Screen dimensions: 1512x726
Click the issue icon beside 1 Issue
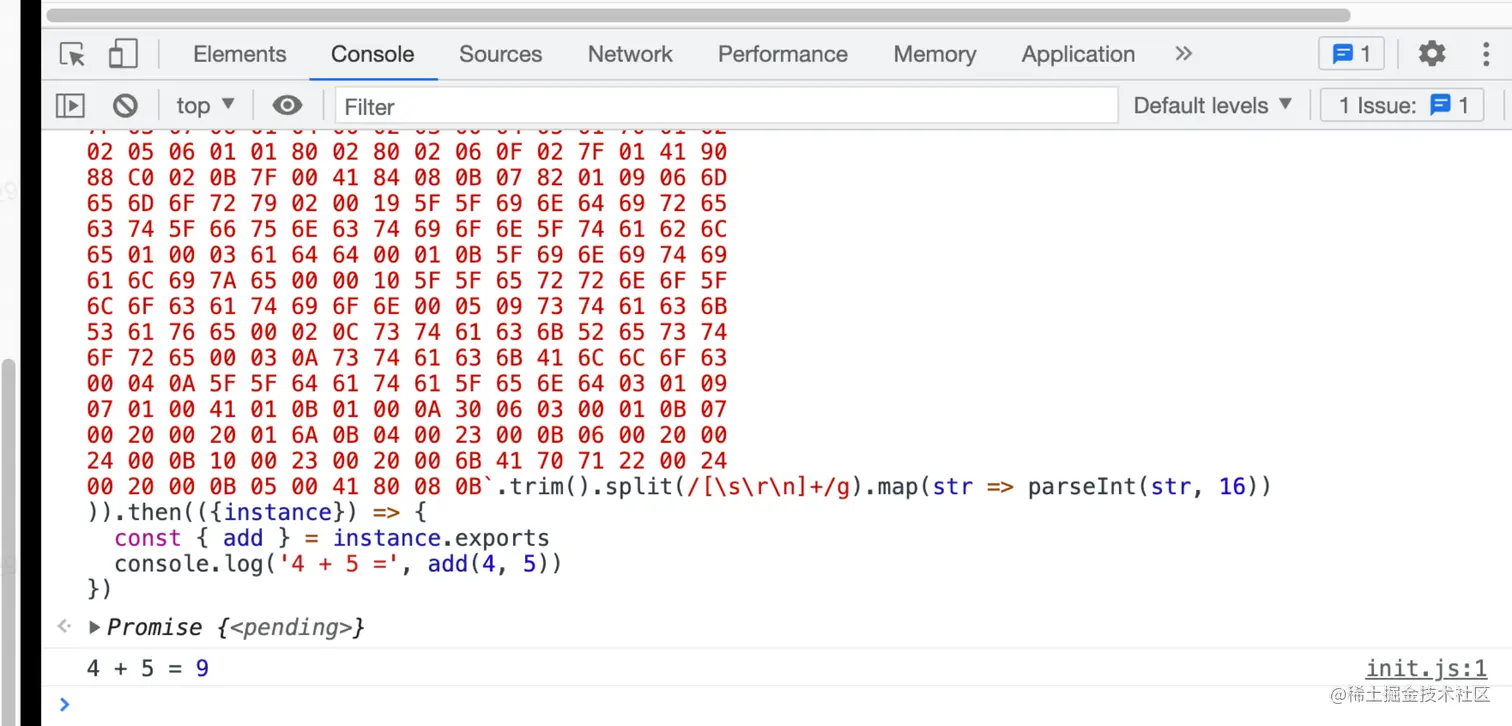coord(1440,105)
